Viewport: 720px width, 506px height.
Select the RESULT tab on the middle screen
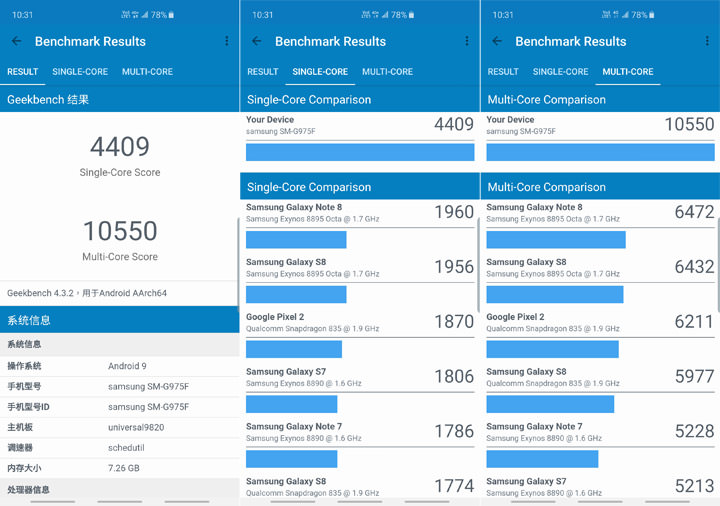click(263, 72)
